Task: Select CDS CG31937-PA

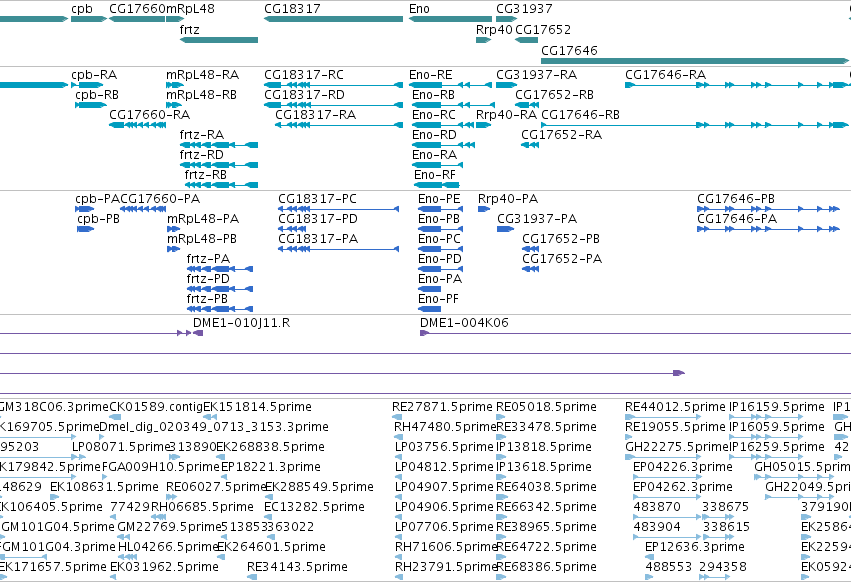Action: tap(505, 229)
